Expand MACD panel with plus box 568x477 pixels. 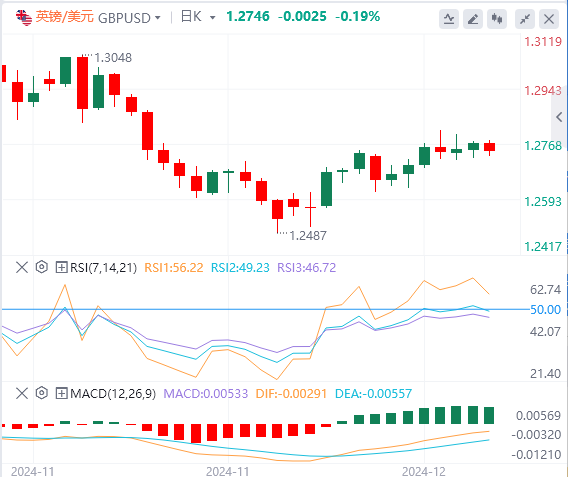(x=61, y=393)
